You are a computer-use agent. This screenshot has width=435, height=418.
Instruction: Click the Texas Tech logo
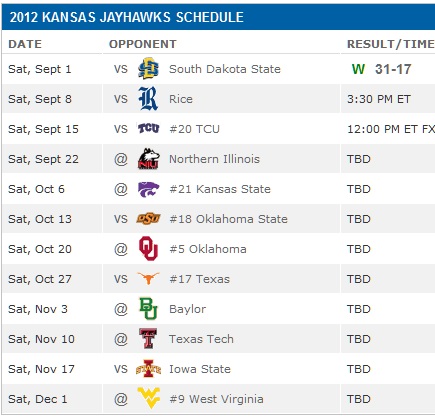pyautogui.click(x=148, y=338)
